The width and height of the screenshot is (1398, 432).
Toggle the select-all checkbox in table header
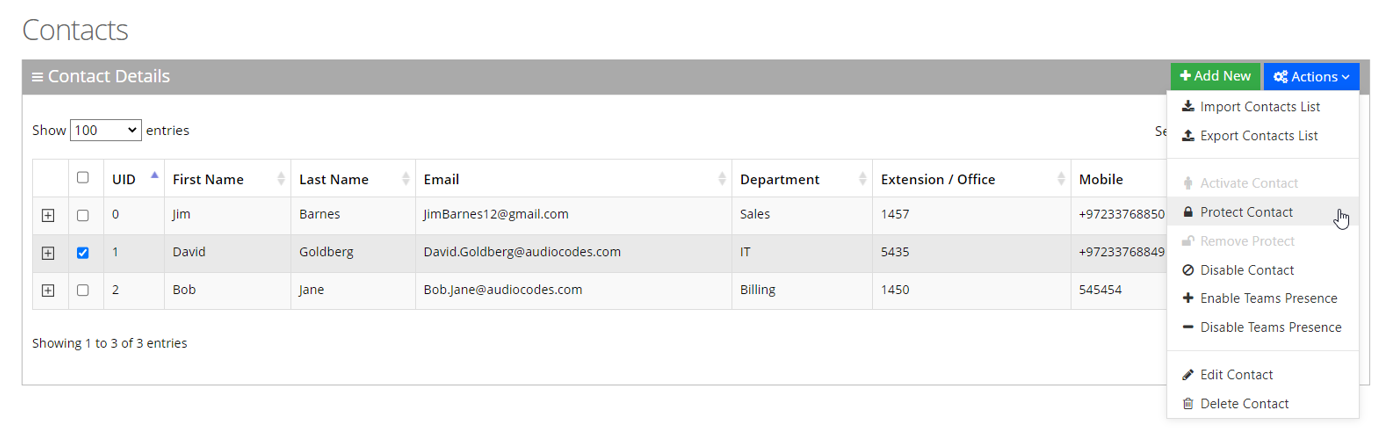click(83, 177)
